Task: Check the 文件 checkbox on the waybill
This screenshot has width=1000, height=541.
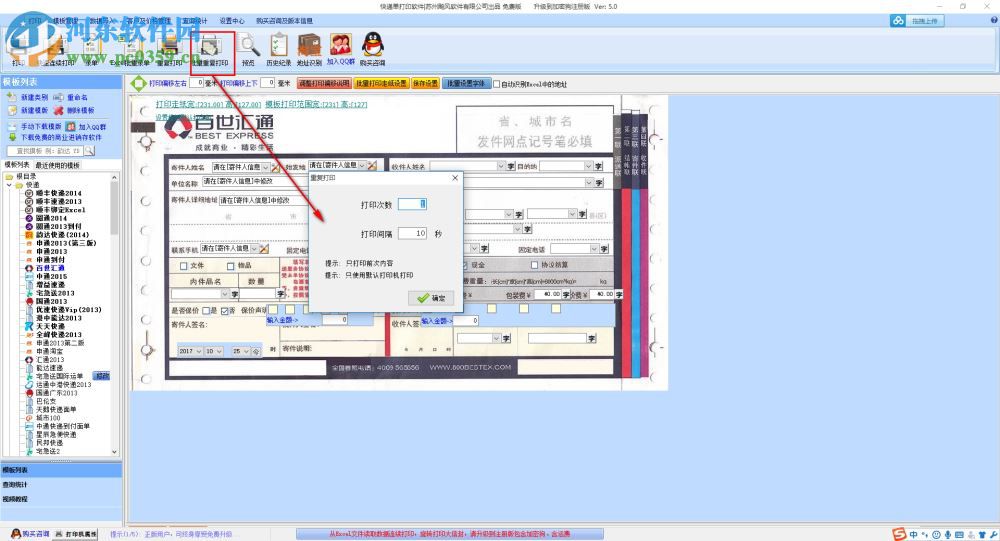Action: coord(184,265)
